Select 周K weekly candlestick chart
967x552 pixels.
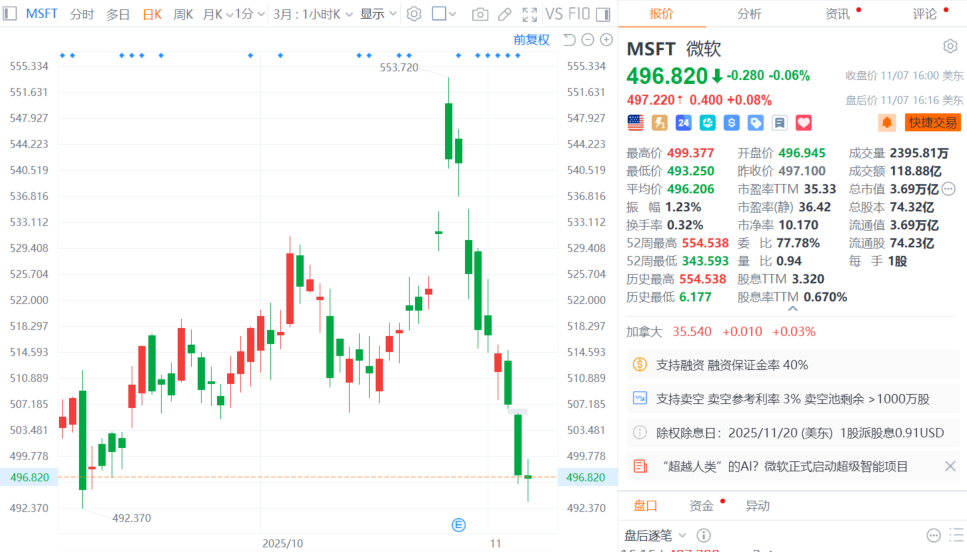(183, 14)
